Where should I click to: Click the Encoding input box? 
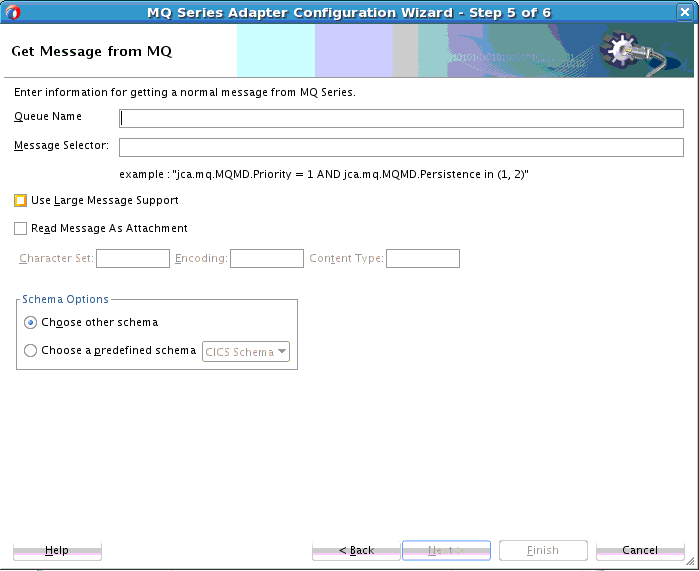267,259
